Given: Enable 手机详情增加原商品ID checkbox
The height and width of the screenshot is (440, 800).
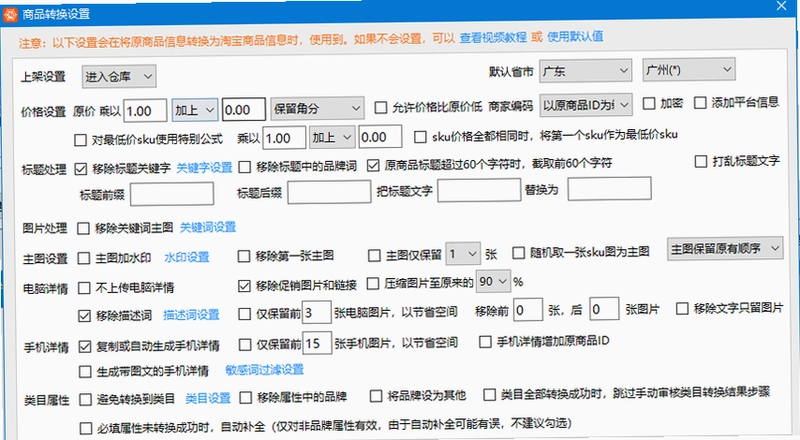Looking at the screenshot, I should 485,341.
